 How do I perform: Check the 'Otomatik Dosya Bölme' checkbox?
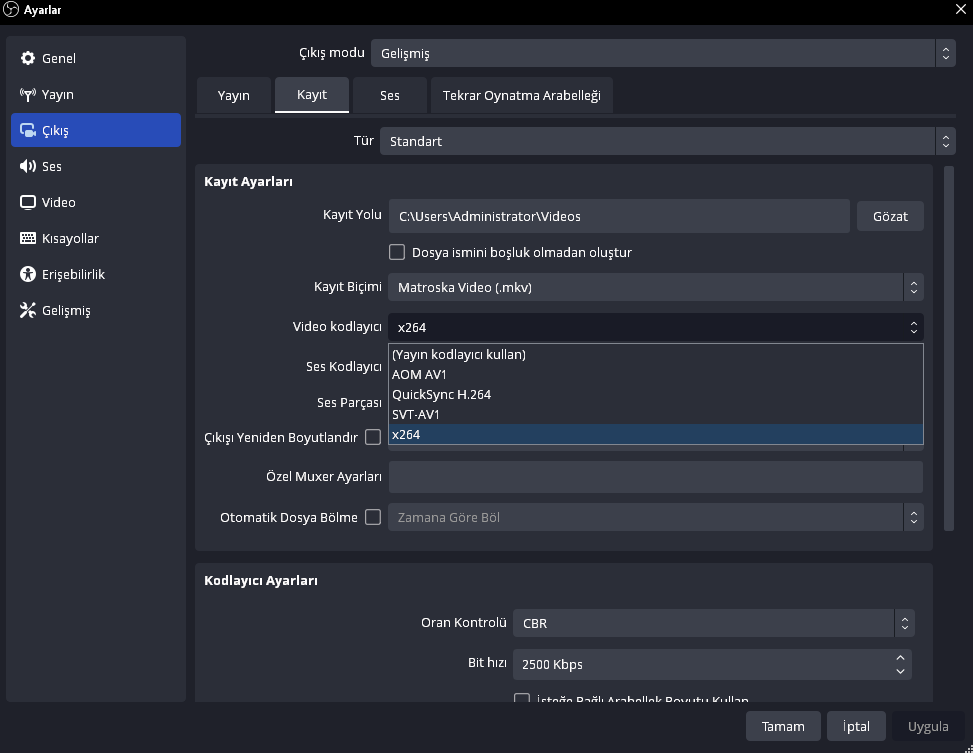(373, 517)
